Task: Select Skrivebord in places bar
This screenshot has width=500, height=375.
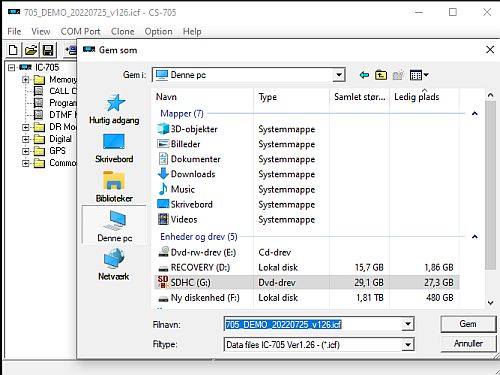Action: [114, 148]
